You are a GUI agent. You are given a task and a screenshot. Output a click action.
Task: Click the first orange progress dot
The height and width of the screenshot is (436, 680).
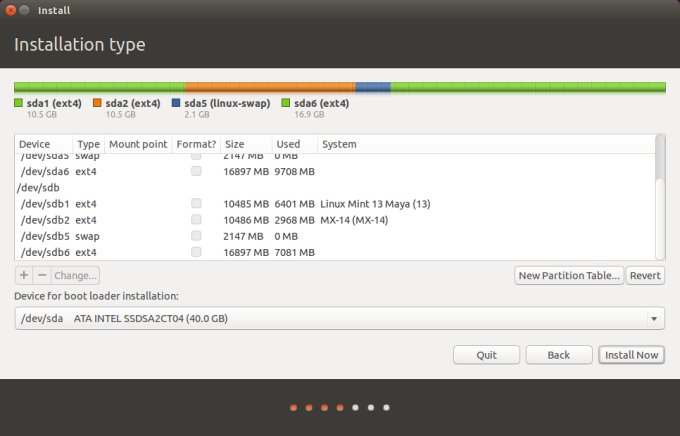293,408
